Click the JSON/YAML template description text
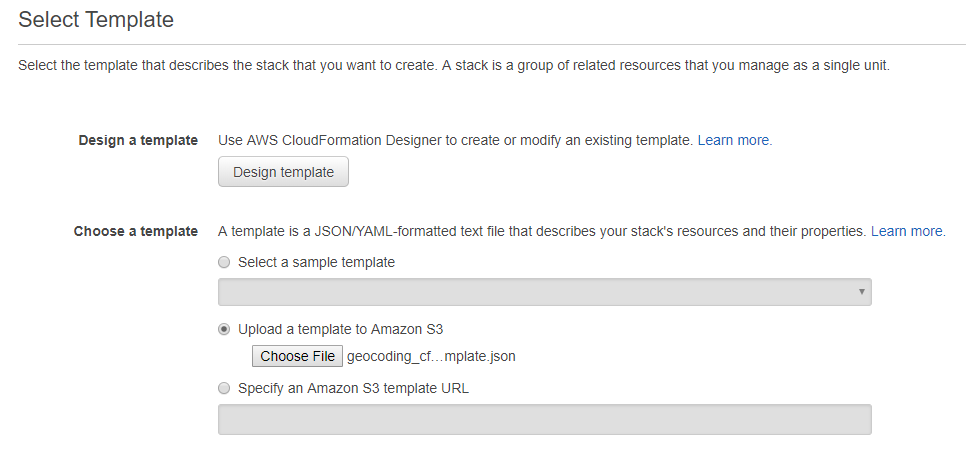The image size is (966, 463). pyautogui.click(x=543, y=232)
